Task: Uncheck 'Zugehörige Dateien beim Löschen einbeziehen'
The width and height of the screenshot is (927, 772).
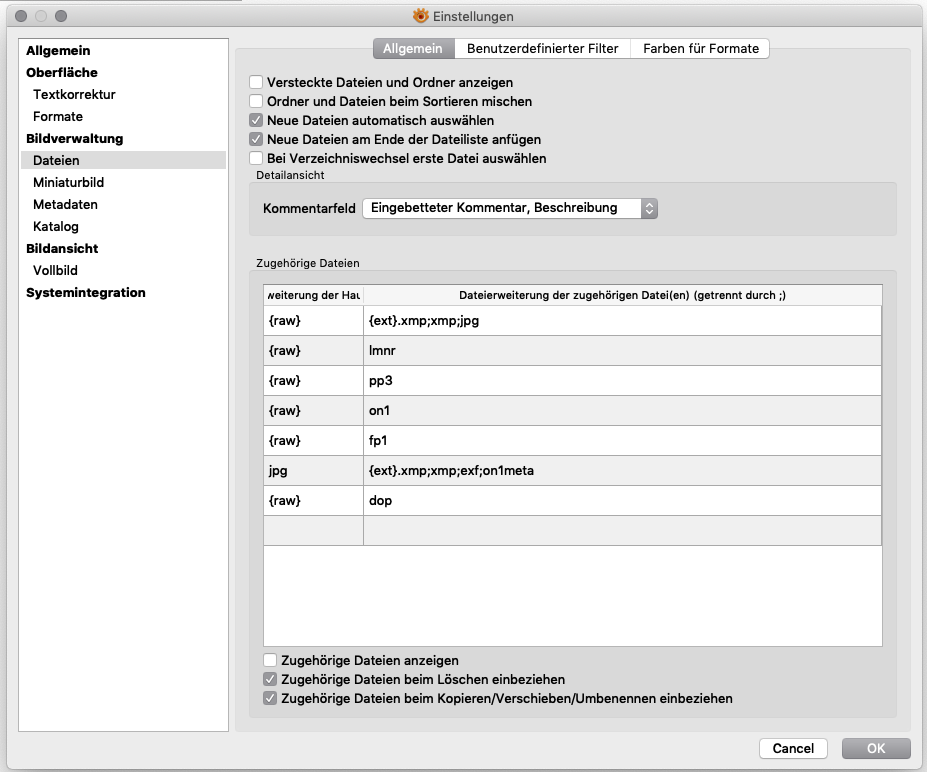Action: (270, 680)
